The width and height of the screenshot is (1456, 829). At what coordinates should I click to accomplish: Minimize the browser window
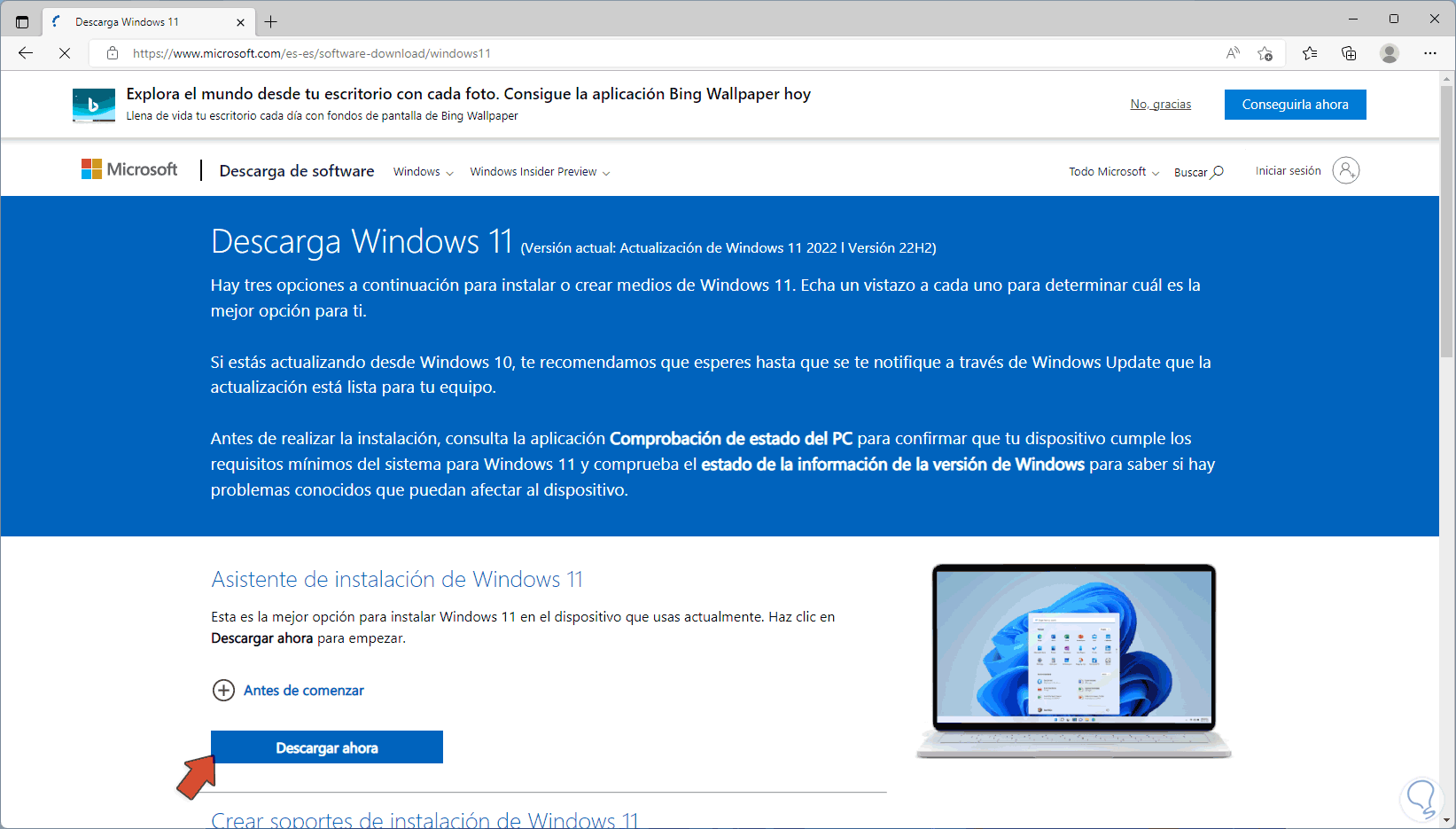click(x=1353, y=19)
